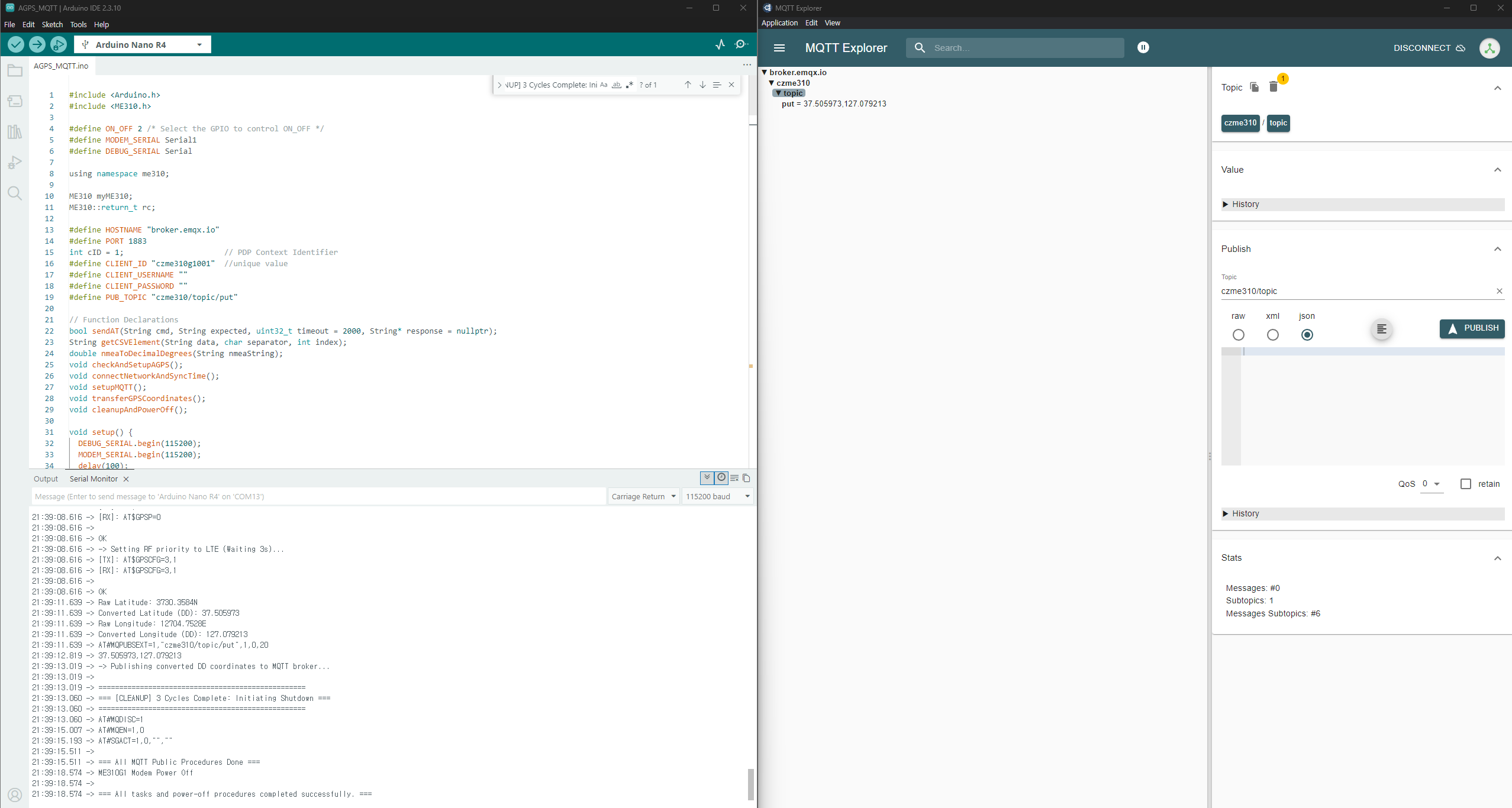This screenshot has height=808, width=1512.
Task: Select raw payload format radio
Action: tap(1238, 335)
